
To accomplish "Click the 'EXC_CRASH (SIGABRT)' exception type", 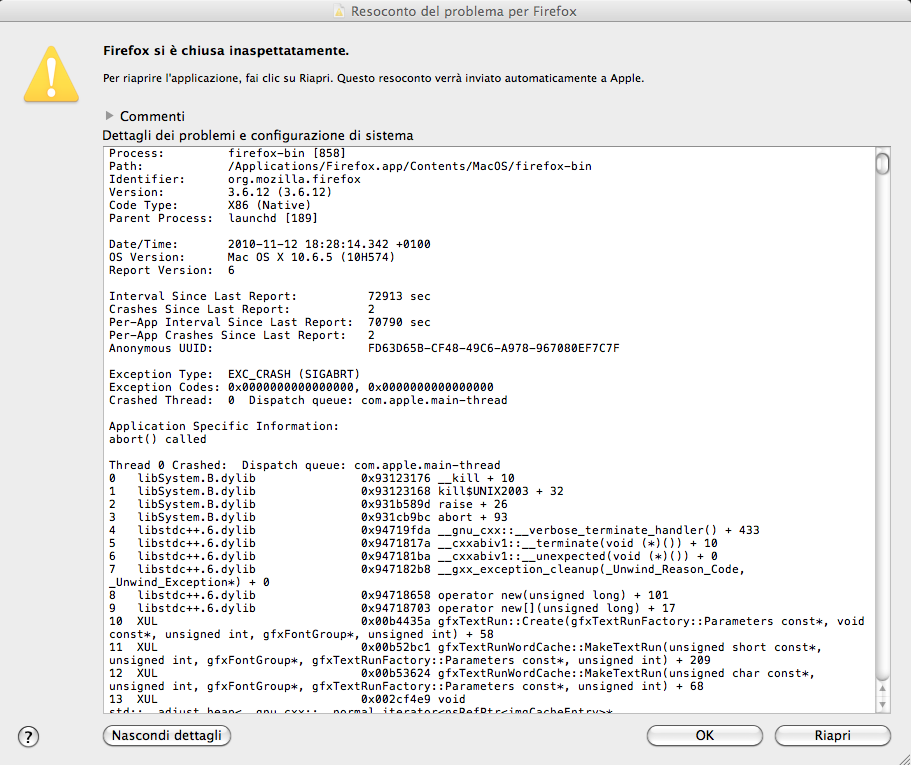I will click(x=294, y=374).
